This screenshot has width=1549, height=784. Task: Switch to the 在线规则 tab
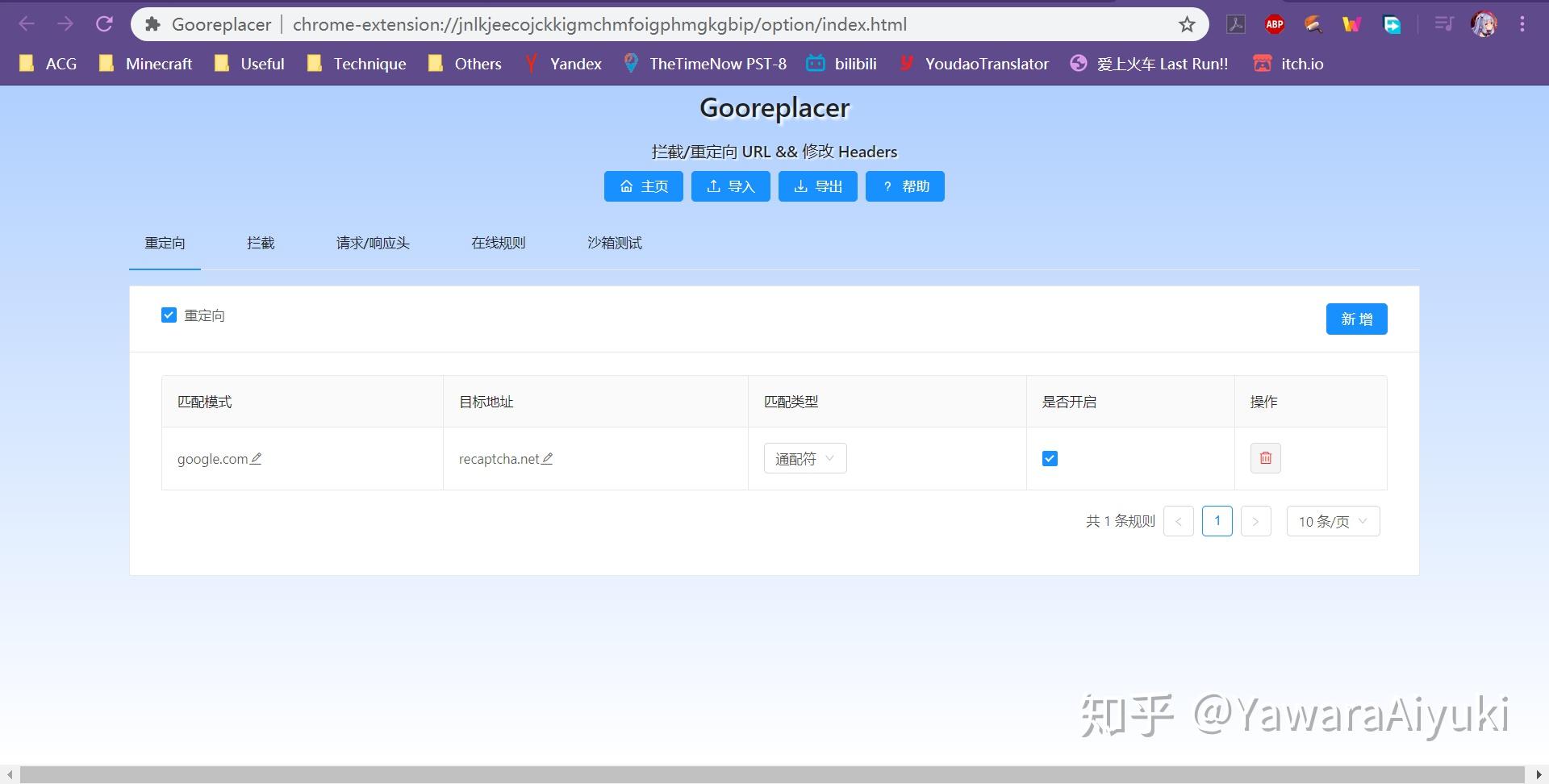coord(498,243)
